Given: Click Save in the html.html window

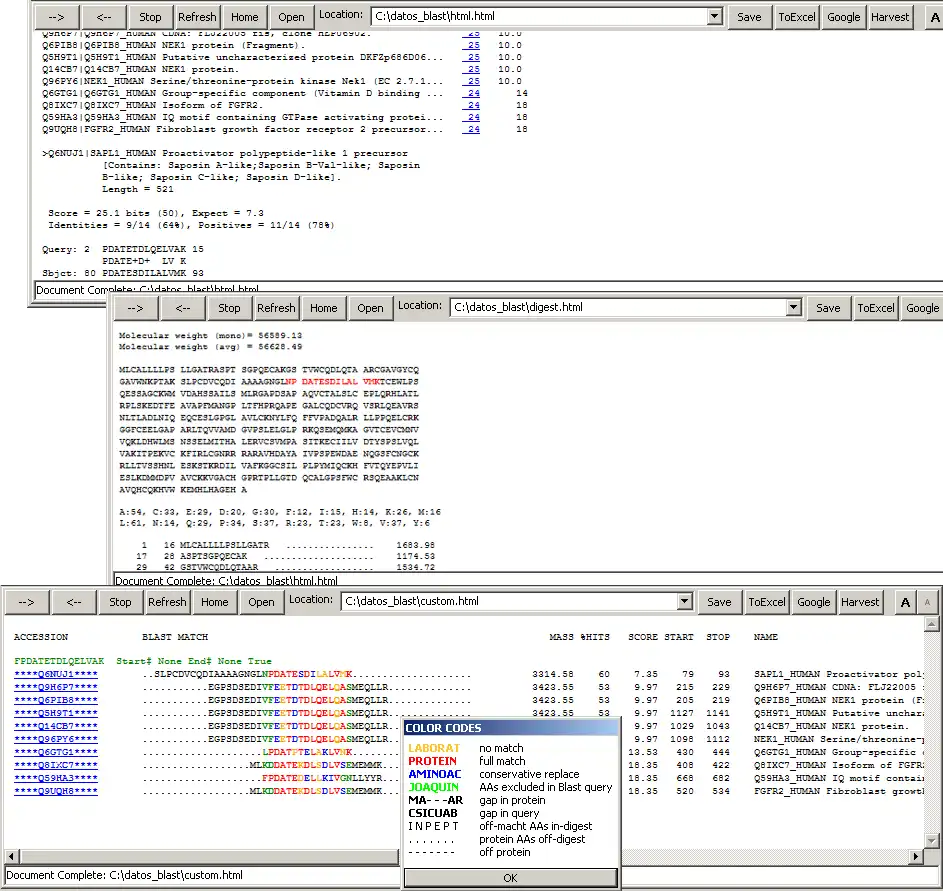Looking at the screenshot, I should tap(749, 16).
